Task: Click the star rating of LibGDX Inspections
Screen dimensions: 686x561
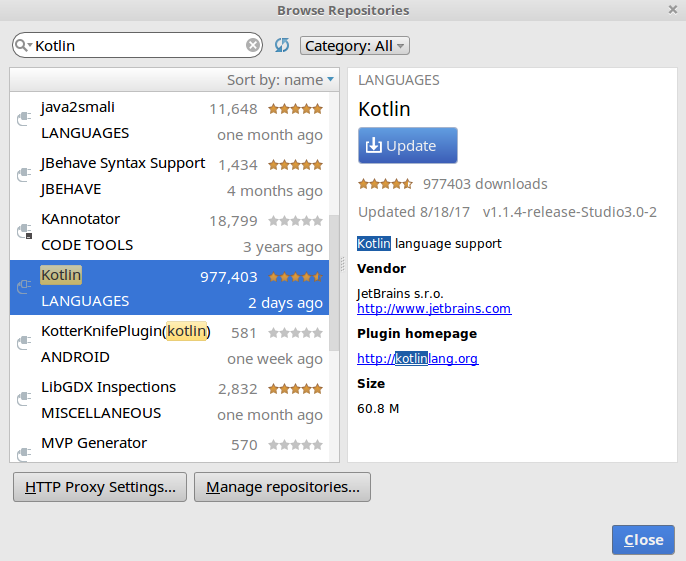Action: [x=295, y=389]
